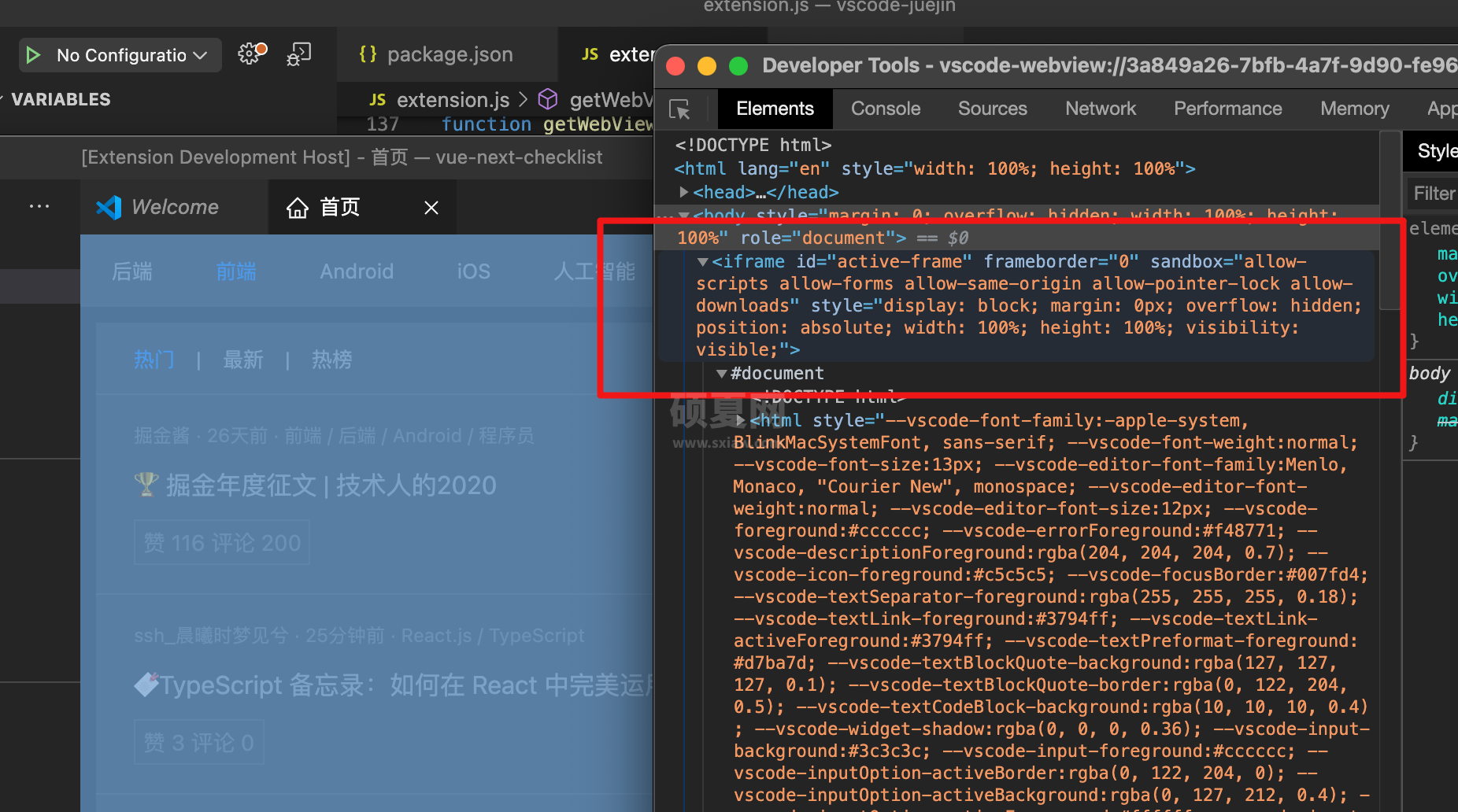The height and width of the screenshot is (812, 1458).
Task: Show the 热榜 article list
Action: tap(332, 360)
